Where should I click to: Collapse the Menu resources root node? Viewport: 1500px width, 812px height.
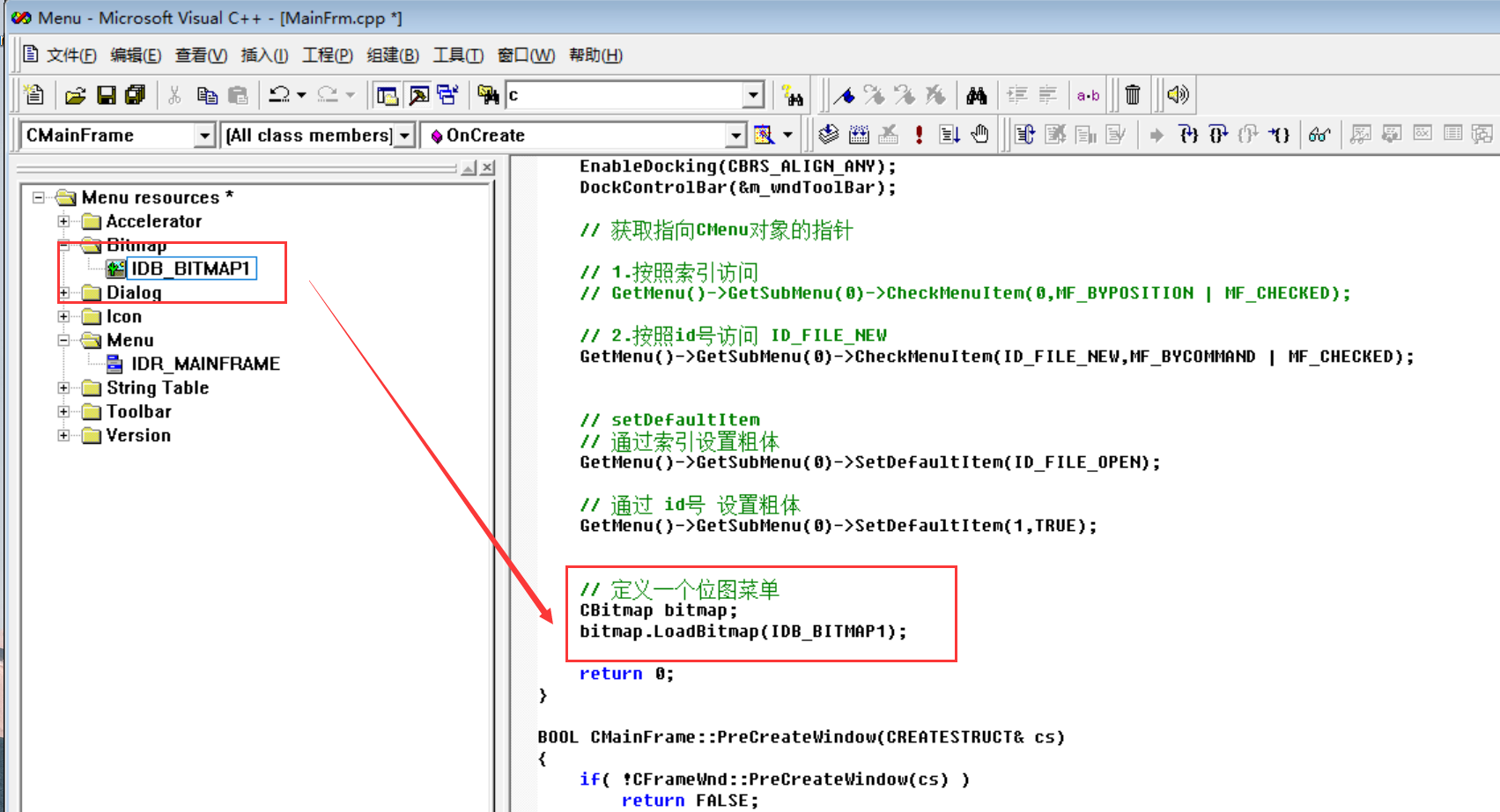pyautogui.click(x=39, y=197)
